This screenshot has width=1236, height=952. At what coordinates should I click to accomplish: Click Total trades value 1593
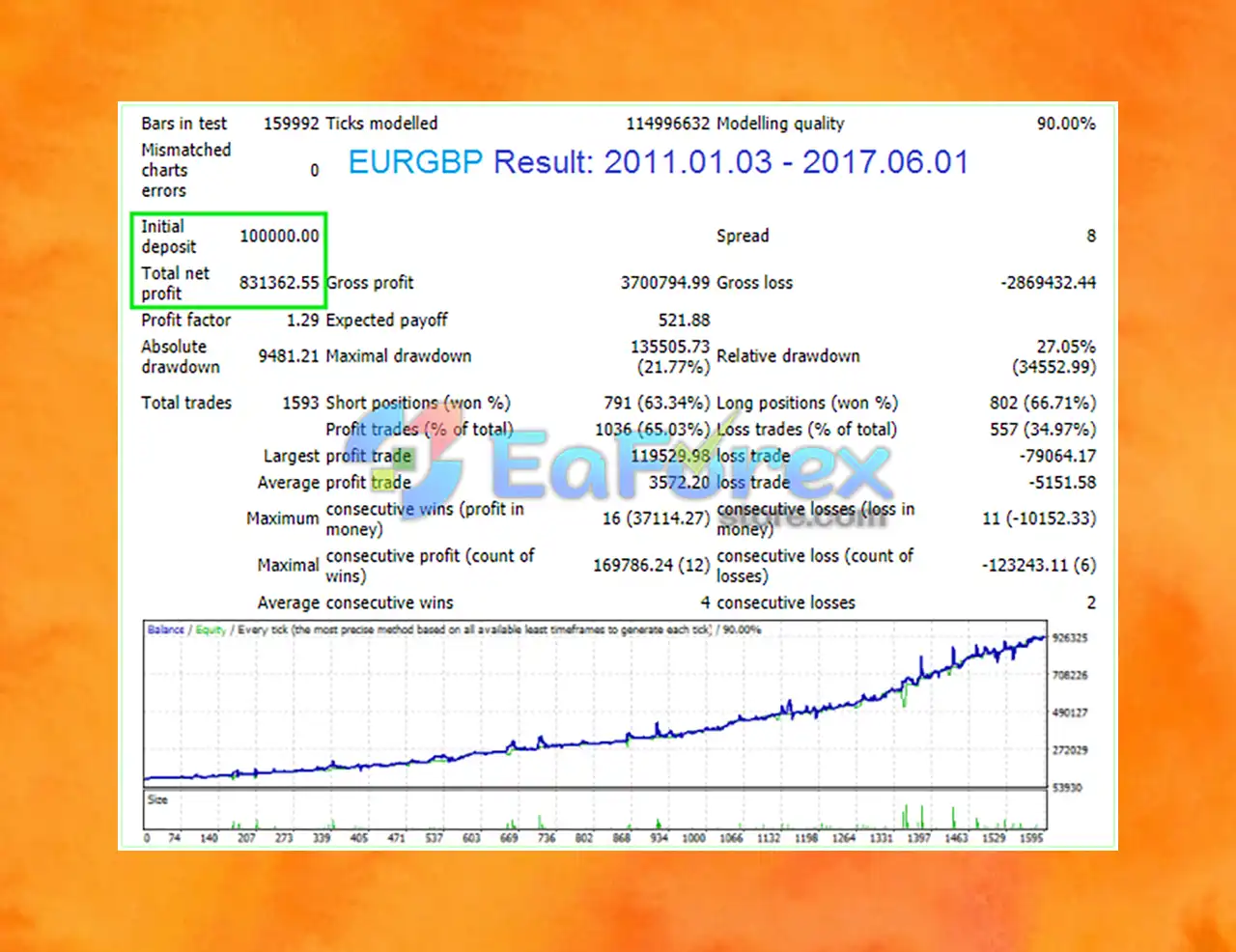300,403
